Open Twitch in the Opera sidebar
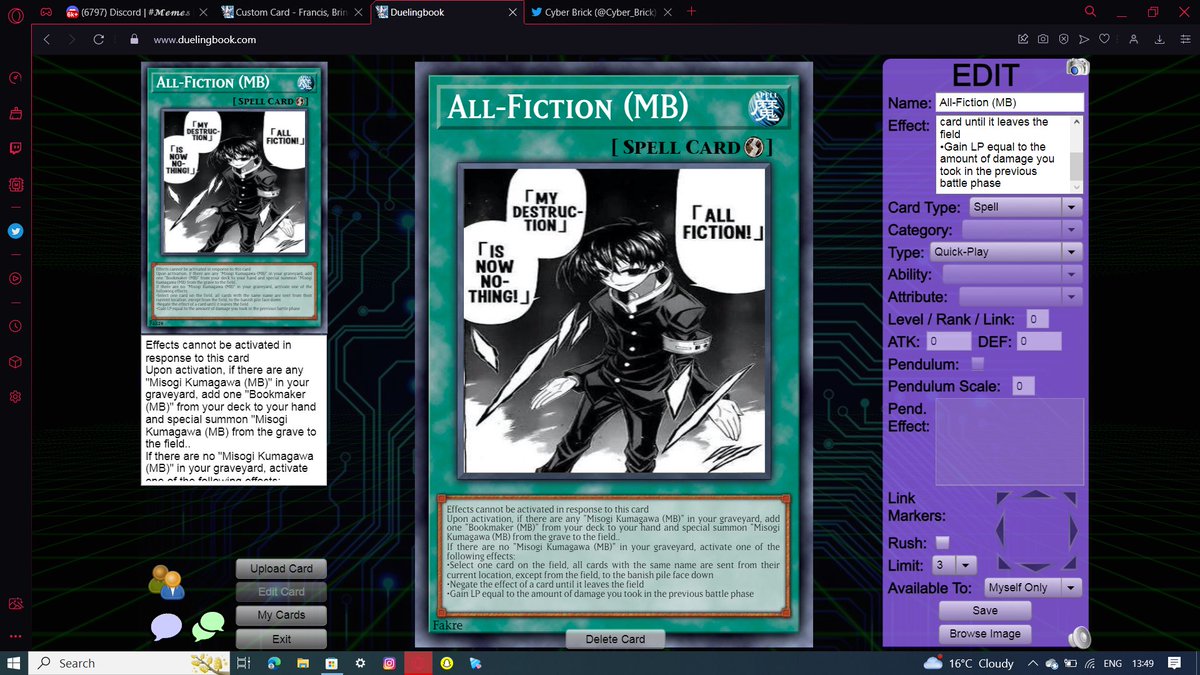 tap(16, 150)
